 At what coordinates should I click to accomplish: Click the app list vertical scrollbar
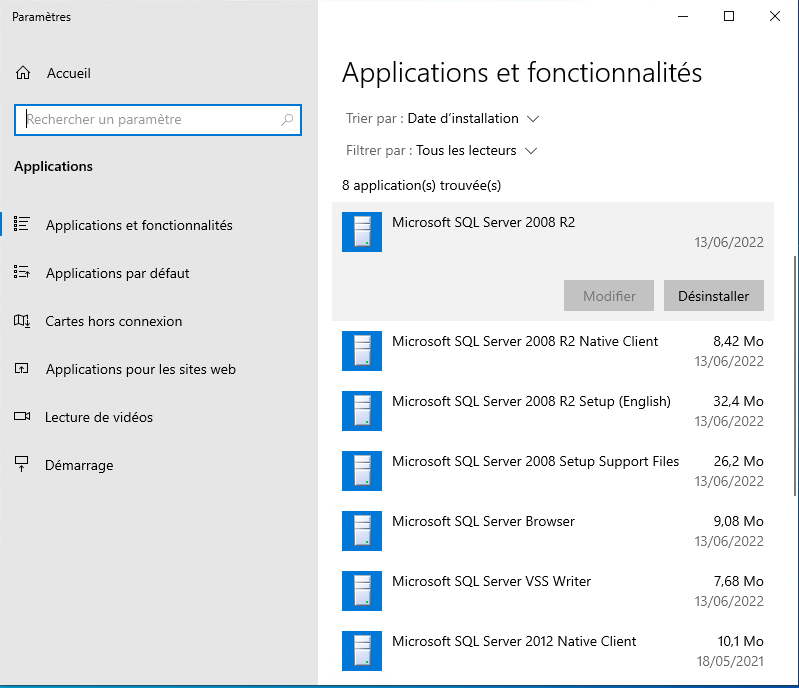click(795, 376)
